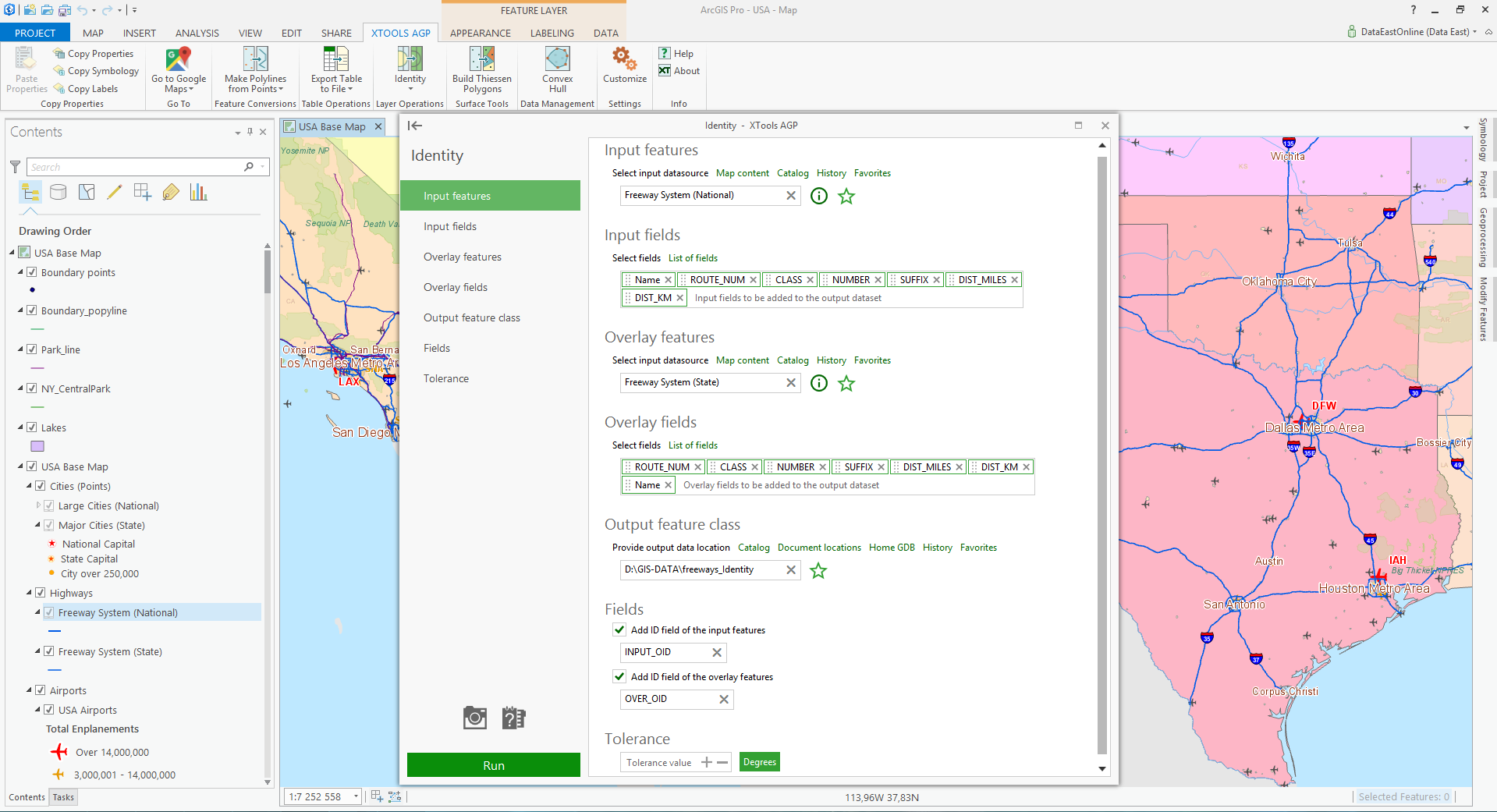
Task: Open the APPEARANCE ribbon tab
Action: (x=481, y=33)
